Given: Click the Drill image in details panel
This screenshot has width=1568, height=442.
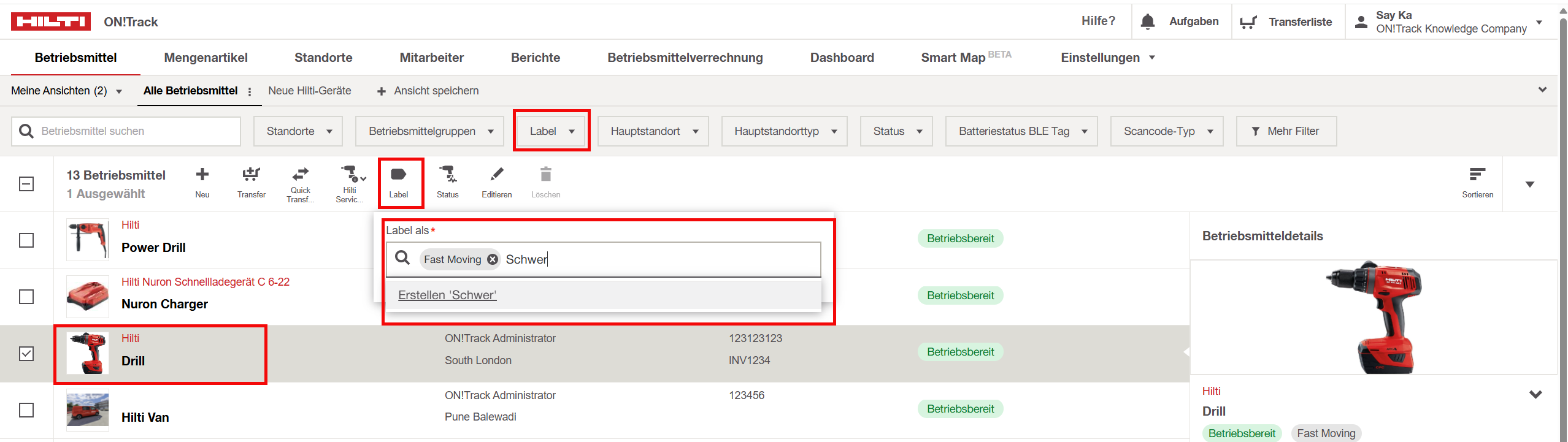Looking at the screenshot, I should click(1375, 317).
